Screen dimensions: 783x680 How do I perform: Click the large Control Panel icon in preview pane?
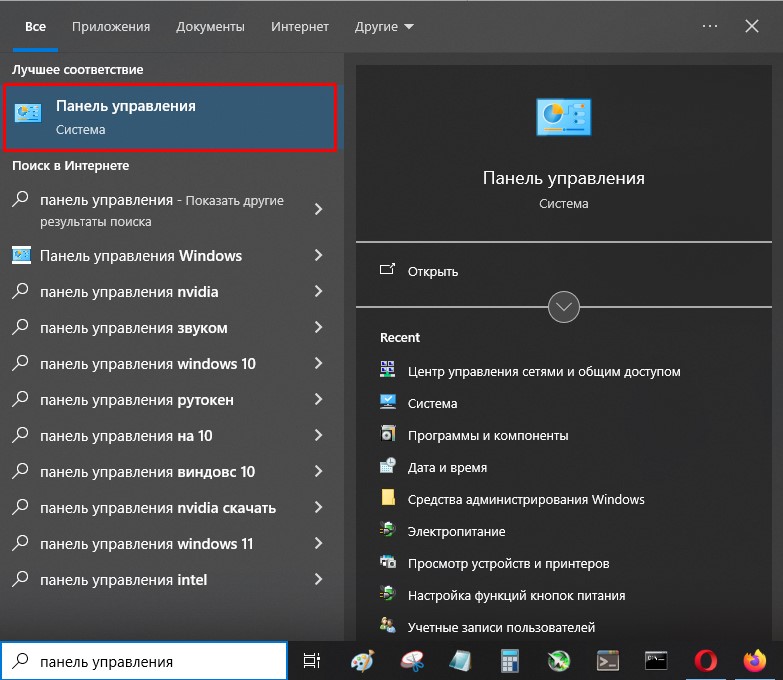coord(563,118)
